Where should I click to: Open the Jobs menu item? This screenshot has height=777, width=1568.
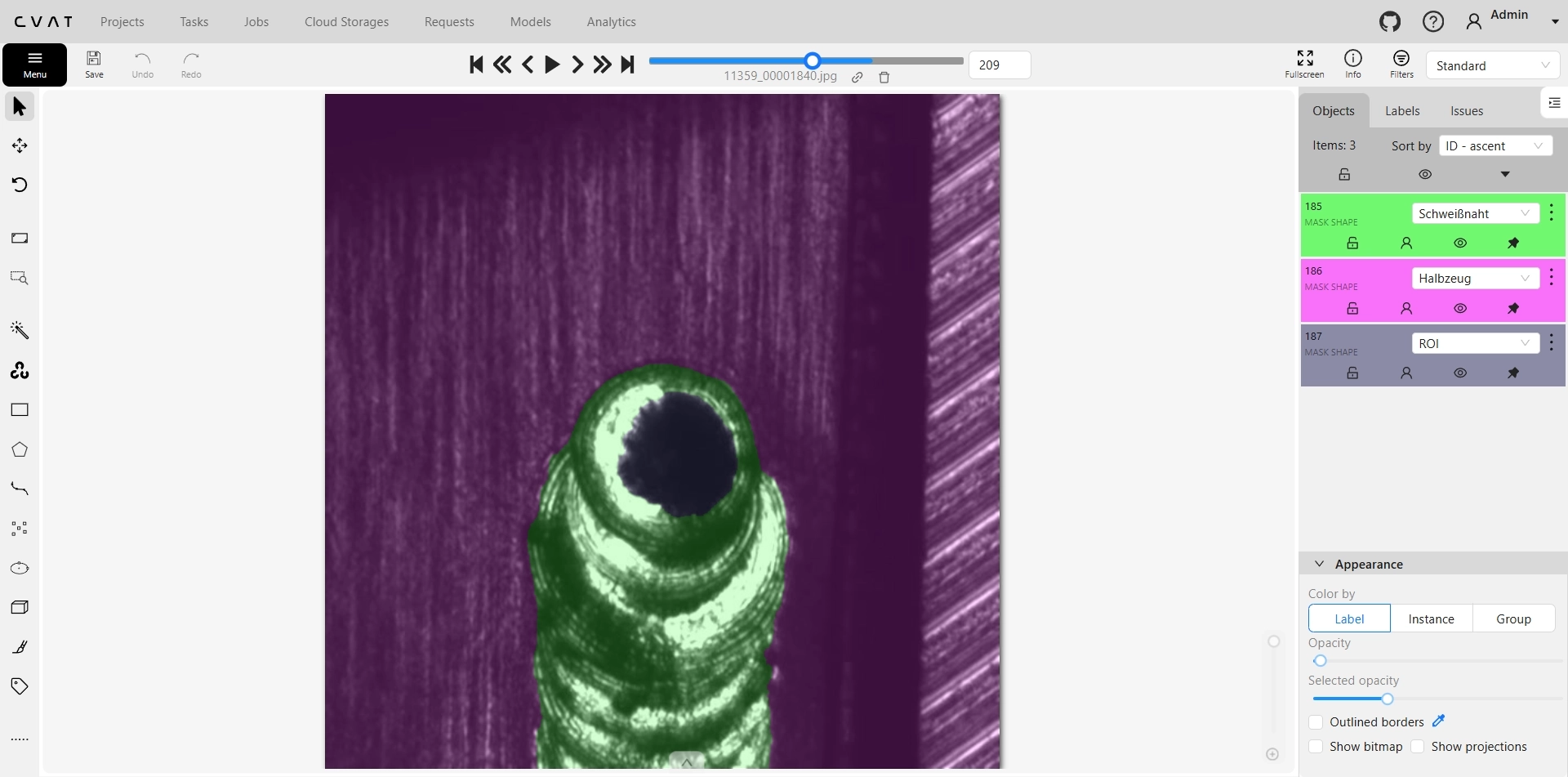pyautogui.click(x=256, y=21)
